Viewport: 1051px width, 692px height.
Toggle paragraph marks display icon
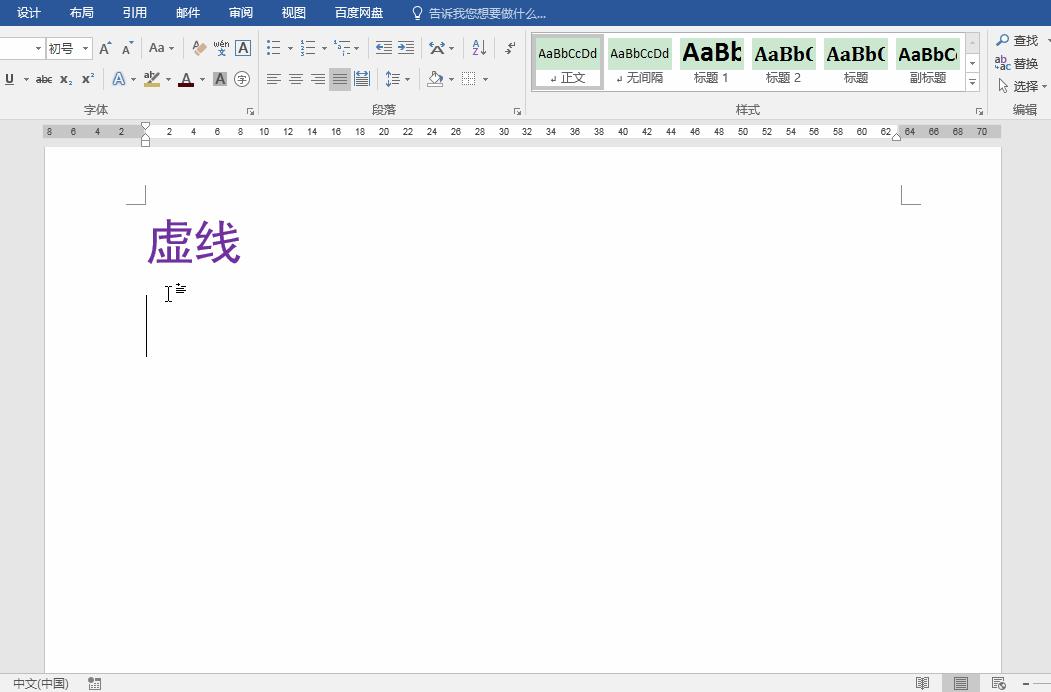point(509,49)
